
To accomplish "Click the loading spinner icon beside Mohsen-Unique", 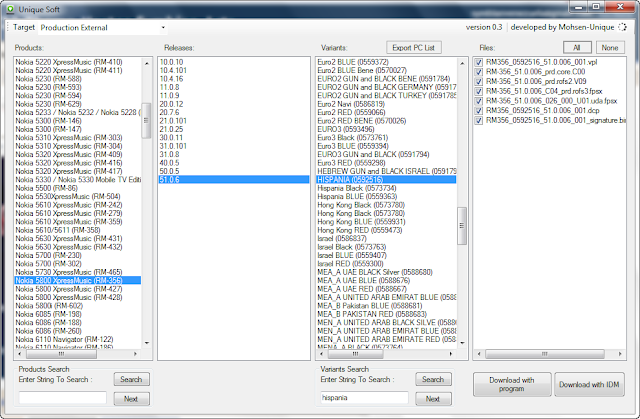I will click(x=622, y=27).
